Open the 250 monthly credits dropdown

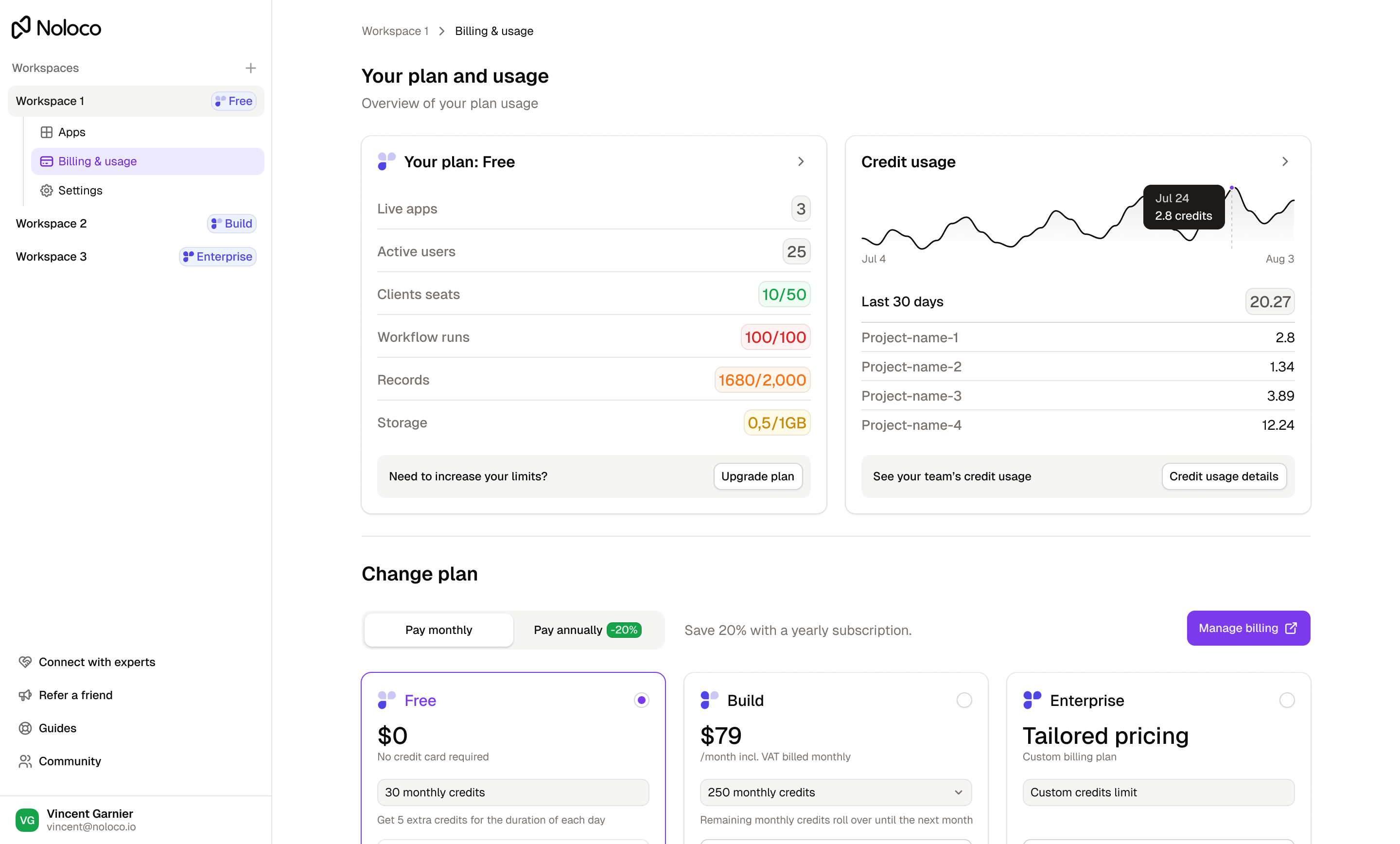(836, 792)
